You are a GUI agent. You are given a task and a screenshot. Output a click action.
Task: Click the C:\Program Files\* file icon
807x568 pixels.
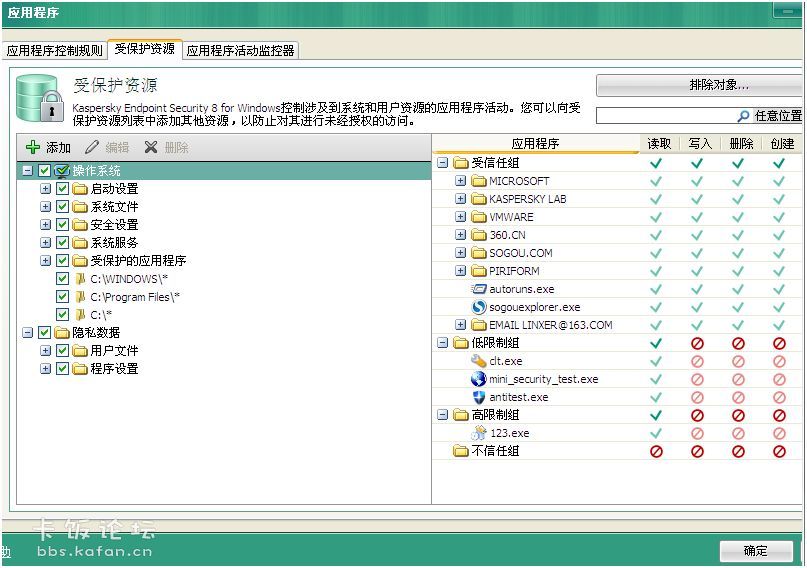[x=80, y=297]
